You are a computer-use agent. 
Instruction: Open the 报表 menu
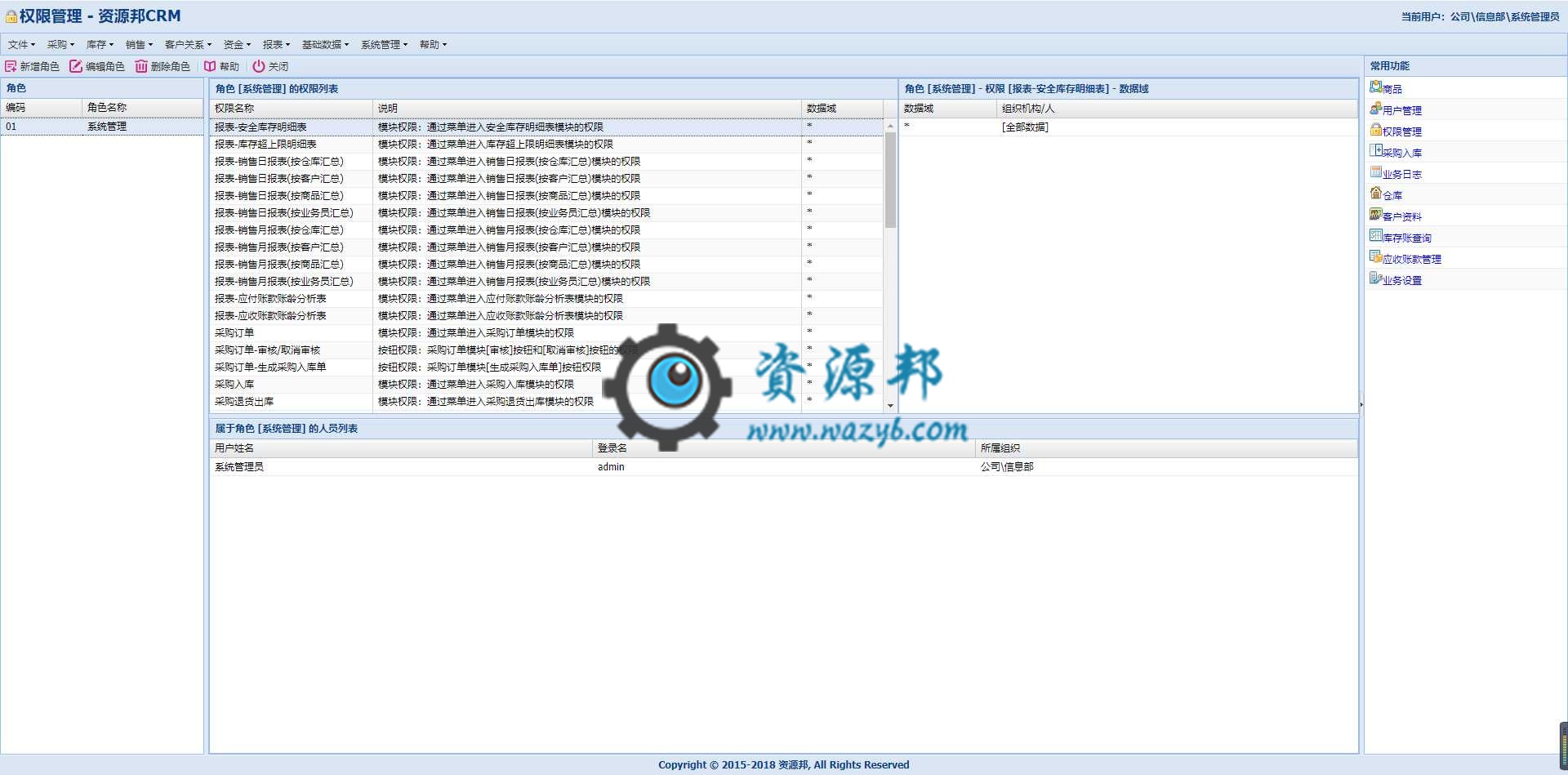click(x=276, y=45)
